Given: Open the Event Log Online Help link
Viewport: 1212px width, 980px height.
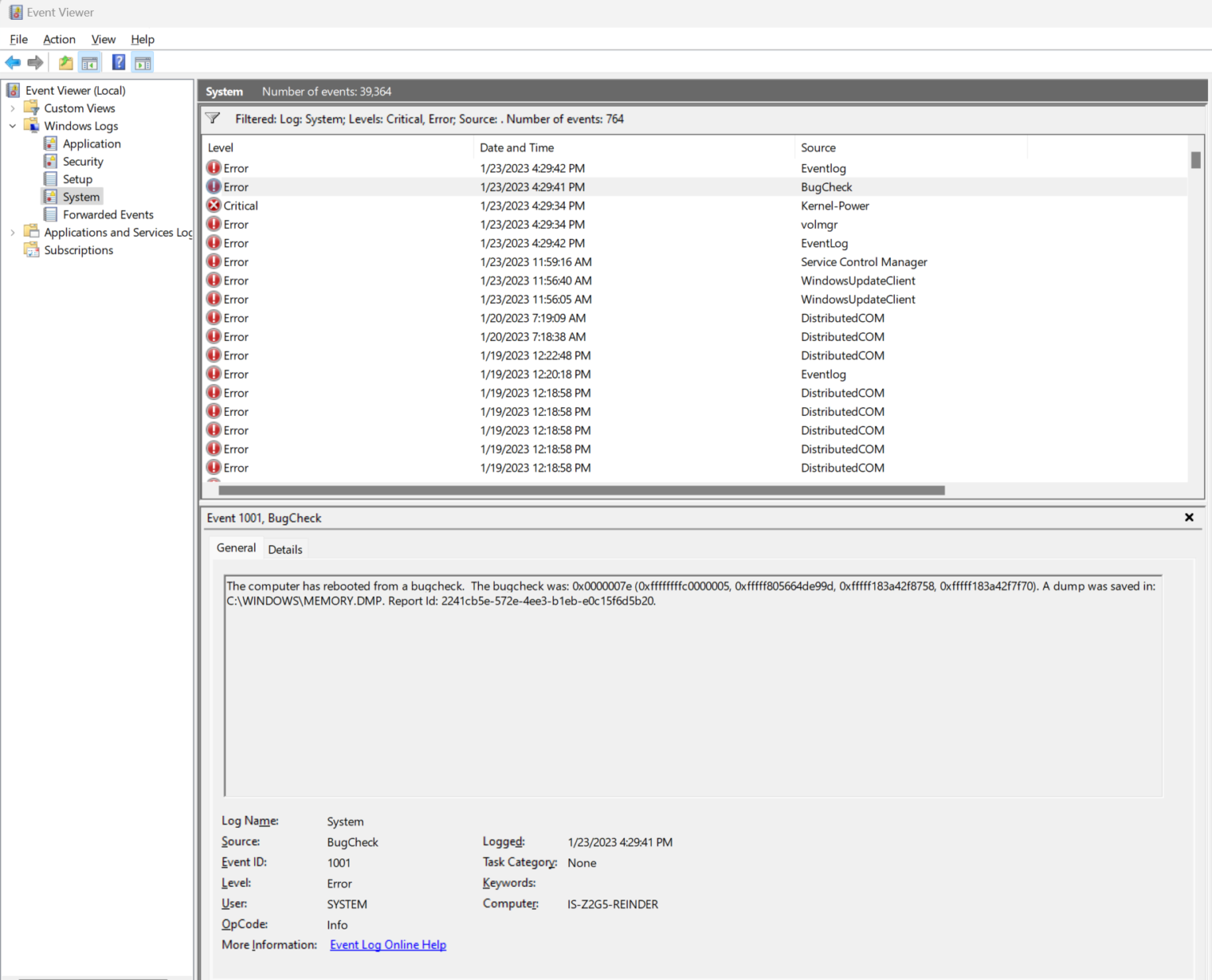Looking at the screenshot, I should (x=387, y=944).
